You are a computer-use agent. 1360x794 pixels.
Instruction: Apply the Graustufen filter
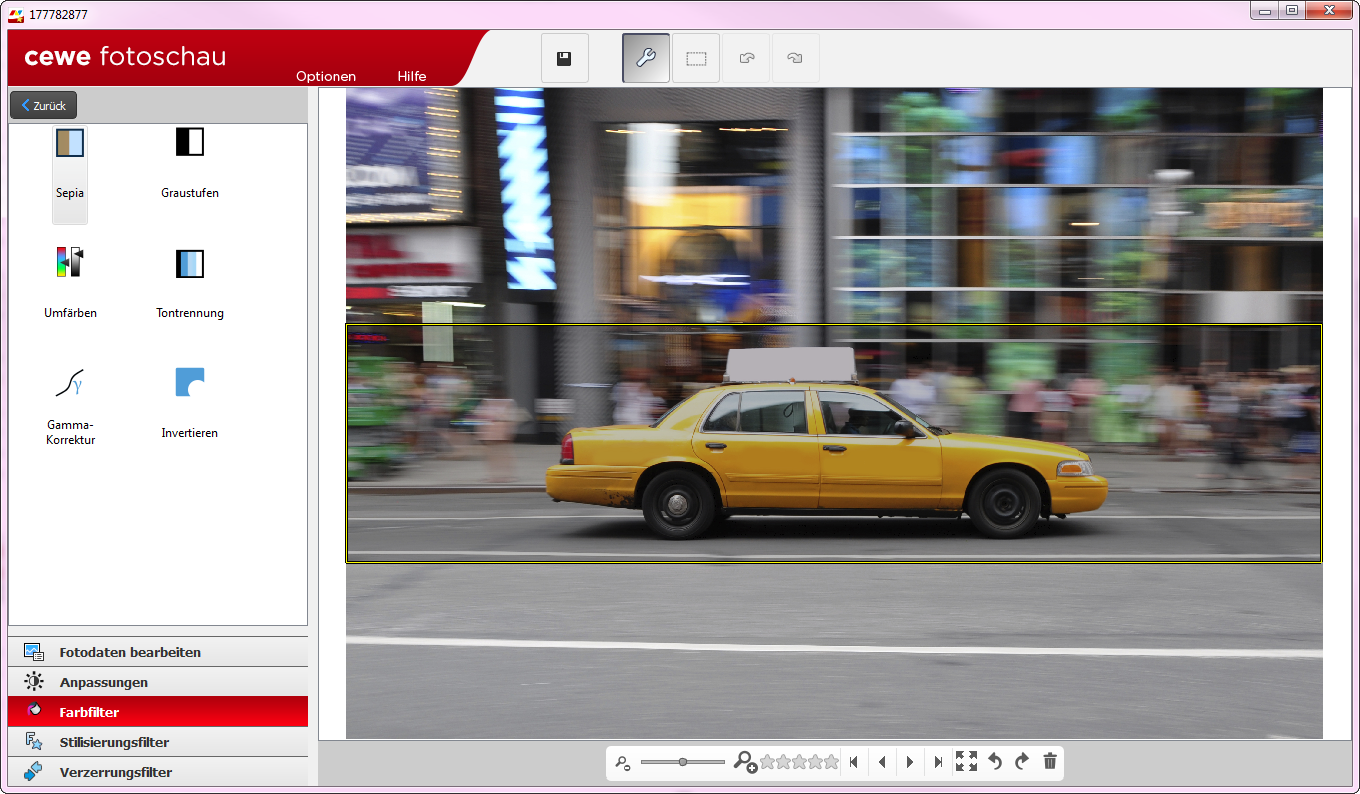[189, 143]
